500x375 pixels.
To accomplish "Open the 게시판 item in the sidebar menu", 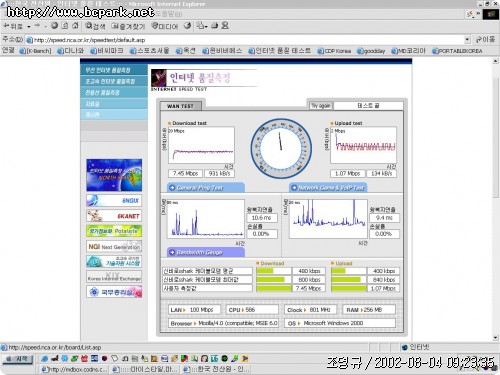I will tap(114, 115).
